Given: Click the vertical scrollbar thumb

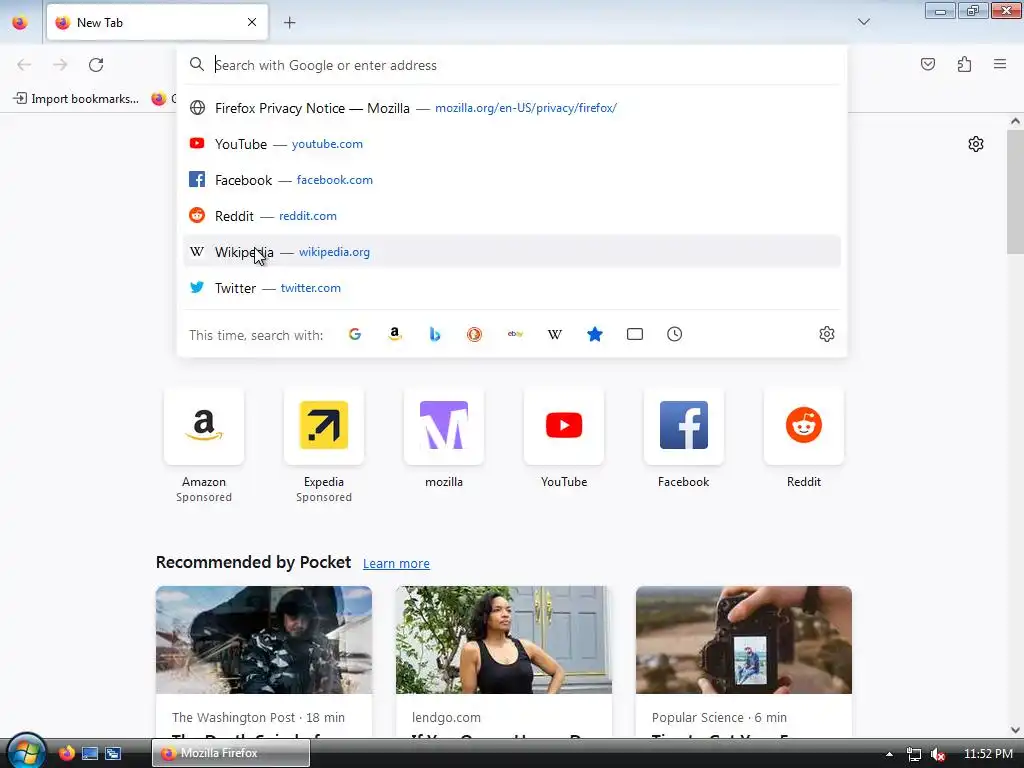Looking at the screenshot, I should 1015,192.
